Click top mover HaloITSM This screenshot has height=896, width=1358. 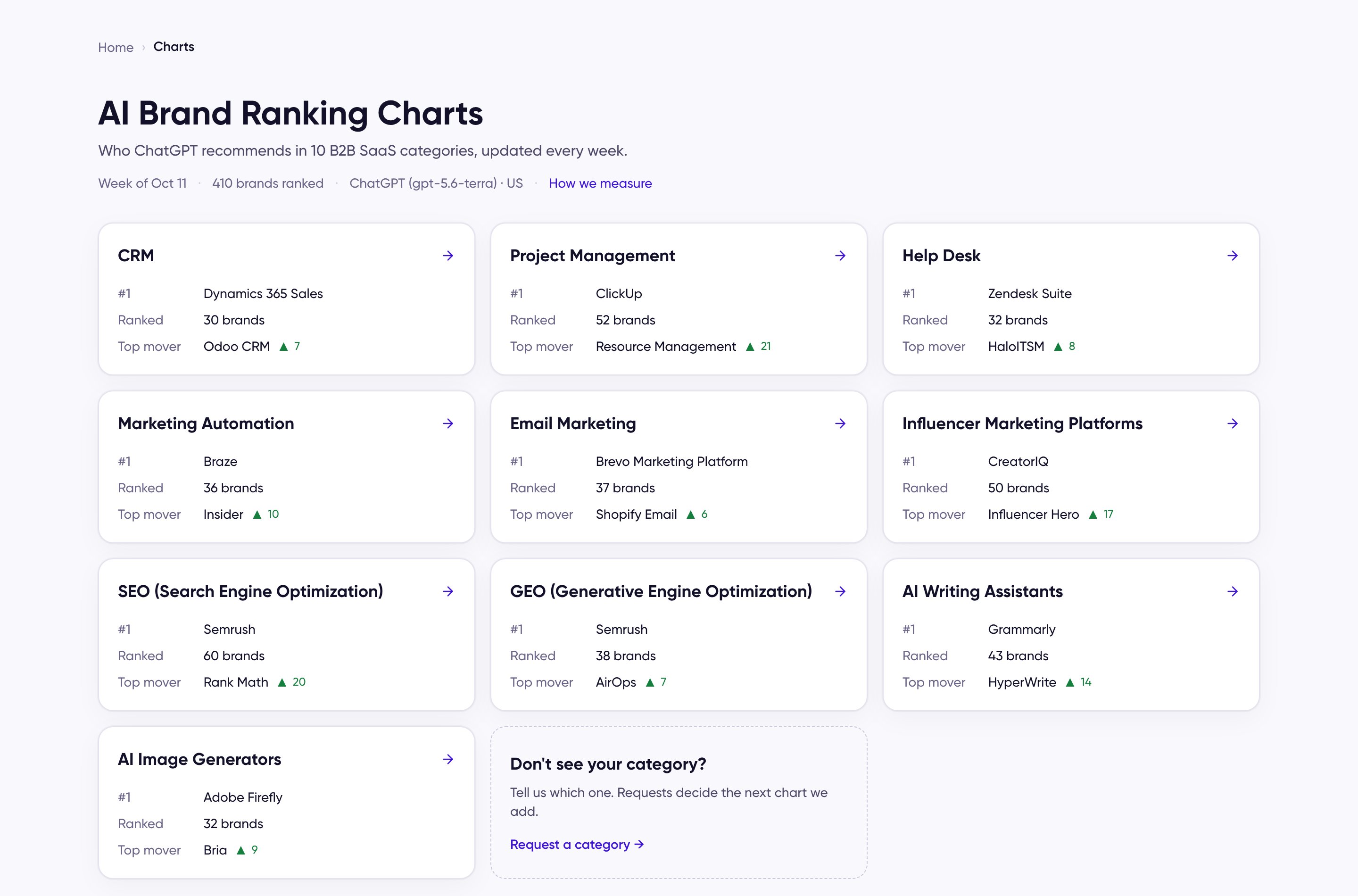1016,346
